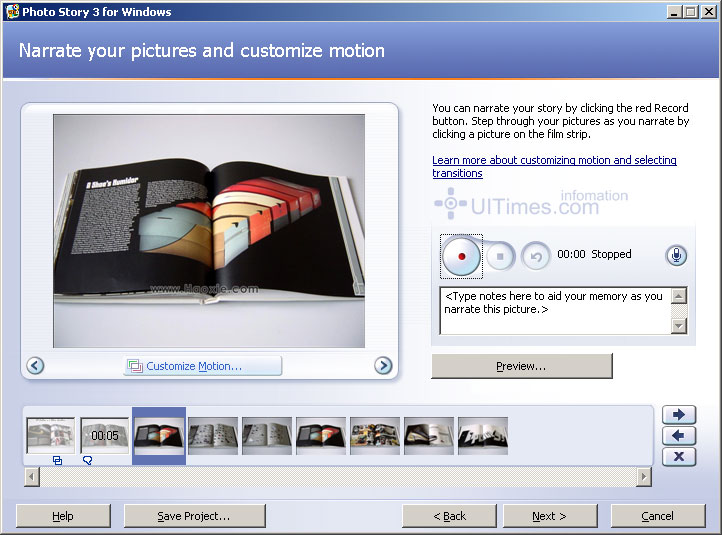The width and height of the screenshot is (722, 535).
Task: Open the learn more about customizing motion link
Action: tap(554, 166)
